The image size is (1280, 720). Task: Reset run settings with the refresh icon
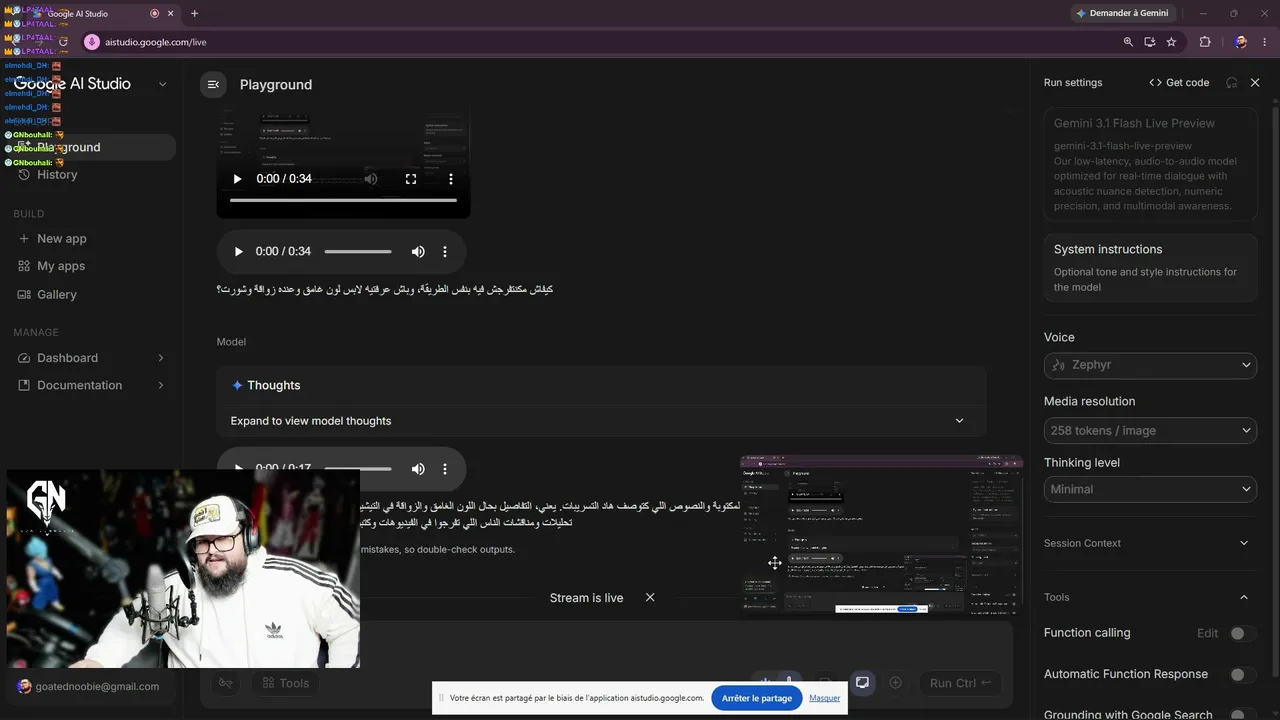tap(1231, 83)
